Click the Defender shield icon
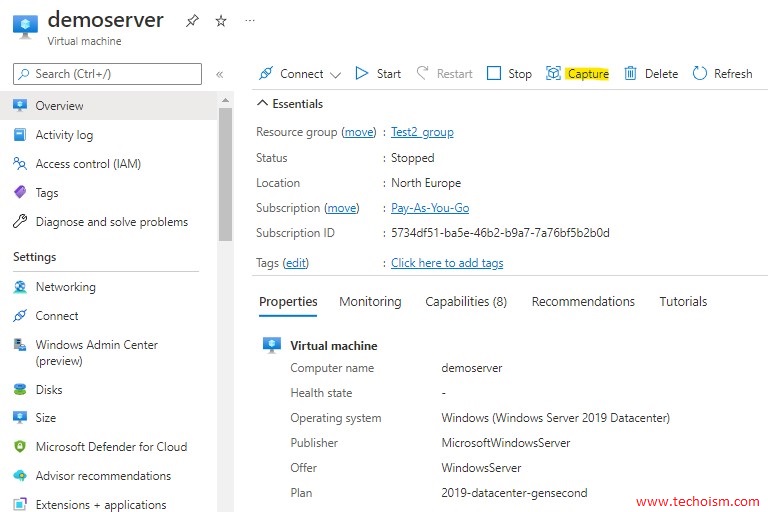Screen dimensions: 768x512 click(20, 446)
